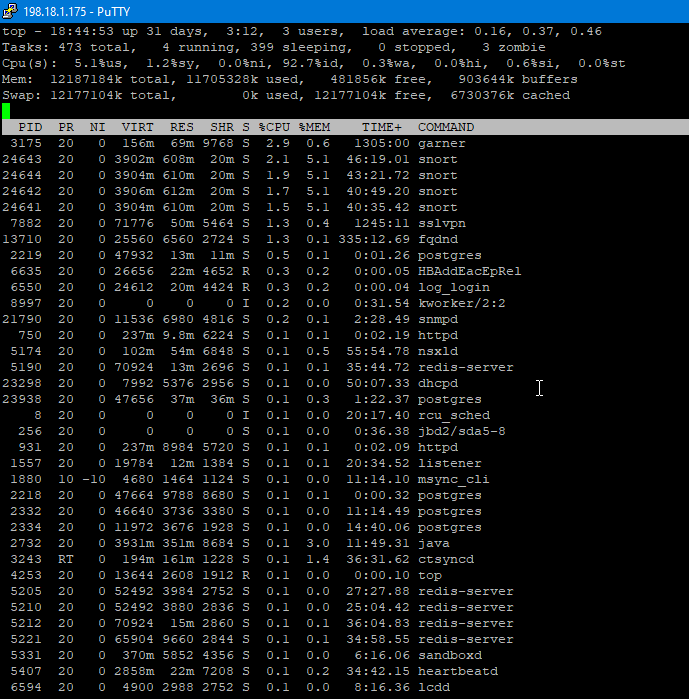This screenshot has height=699, width=689.
Task: Click the 'fqdnd' command name
Action: (x=438, y=240)
